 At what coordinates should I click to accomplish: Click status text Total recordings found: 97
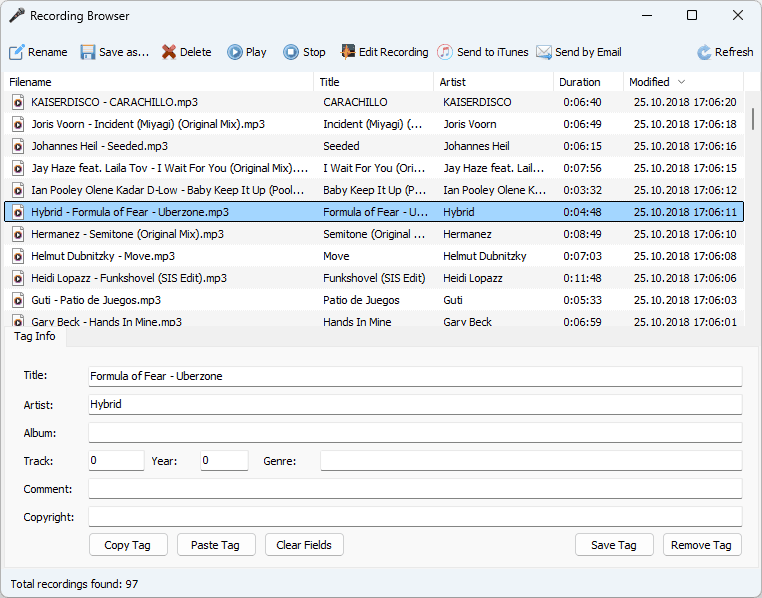(74, 584)
